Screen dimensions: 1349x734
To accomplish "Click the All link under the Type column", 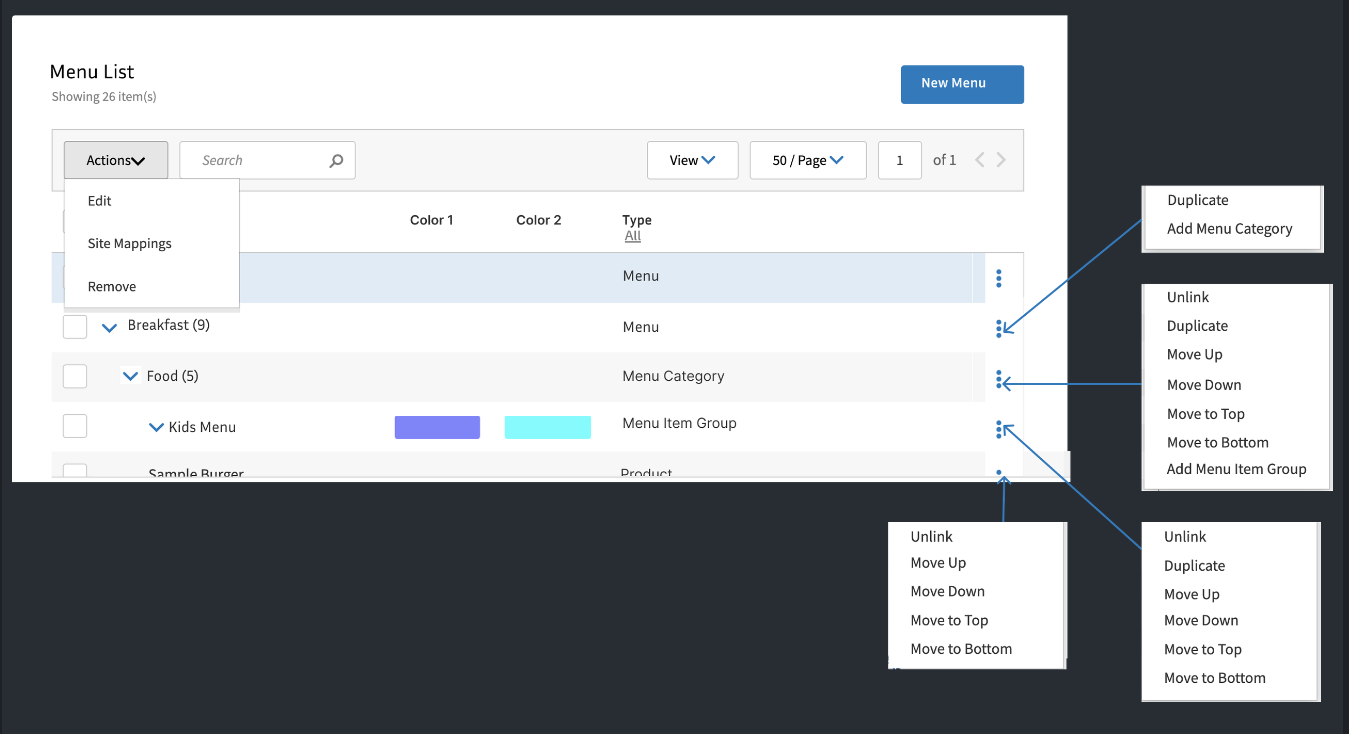I will coord(633,235).
